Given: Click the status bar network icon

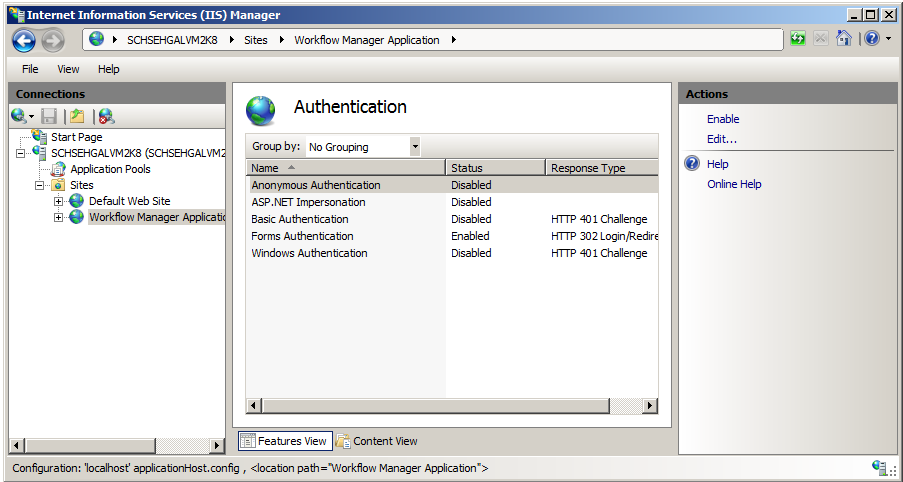Looking at the screenshot, I should [881, 468].
